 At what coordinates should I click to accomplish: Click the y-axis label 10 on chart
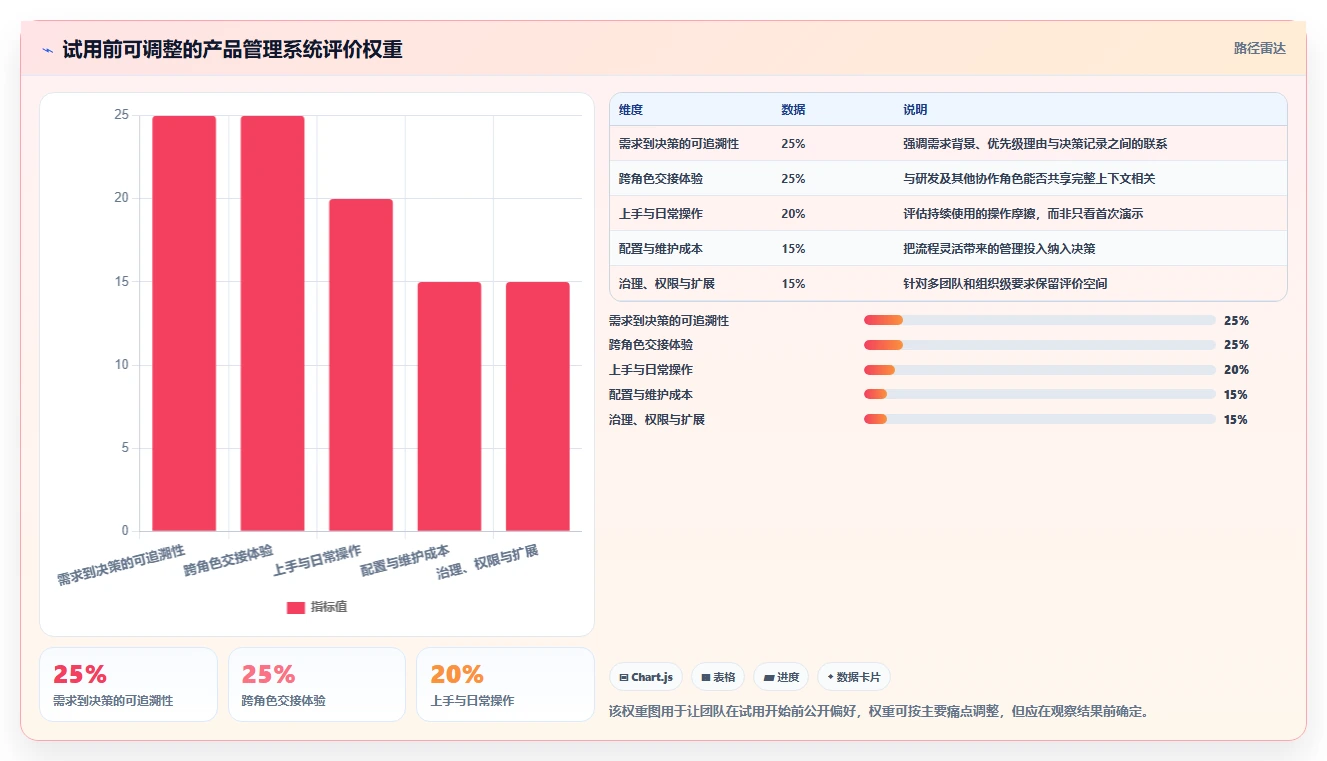[x=121, y=365]
